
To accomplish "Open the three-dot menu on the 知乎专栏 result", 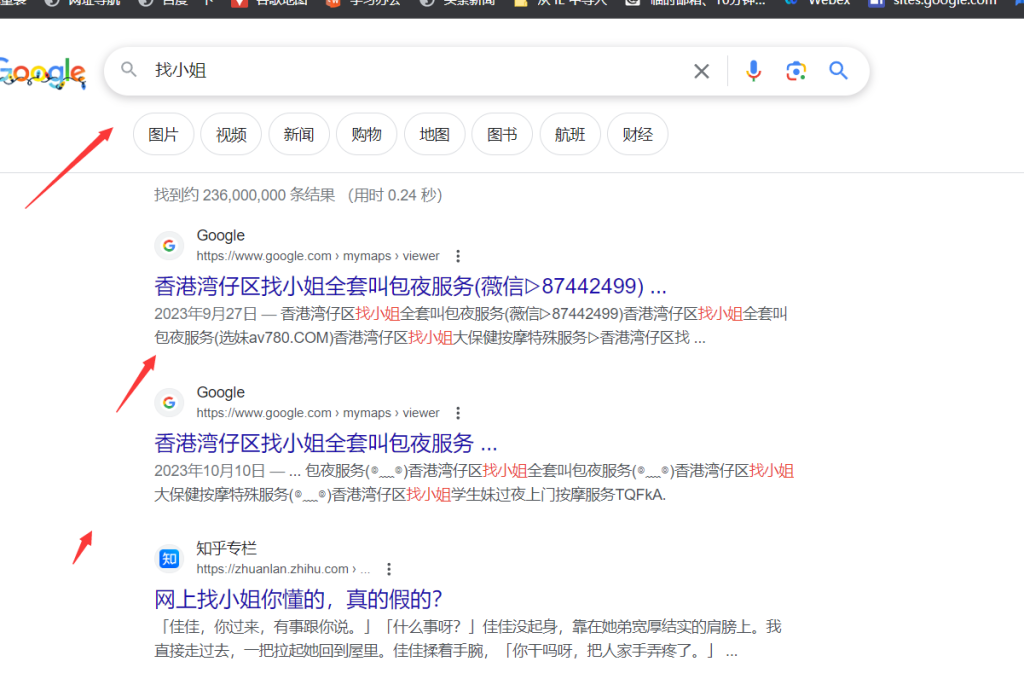I will (389, 568).
